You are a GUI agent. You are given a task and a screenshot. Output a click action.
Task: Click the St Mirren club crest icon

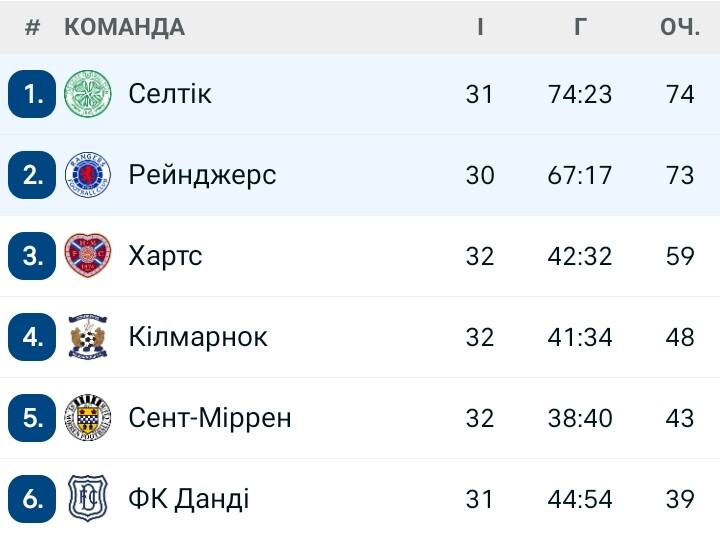87,417
